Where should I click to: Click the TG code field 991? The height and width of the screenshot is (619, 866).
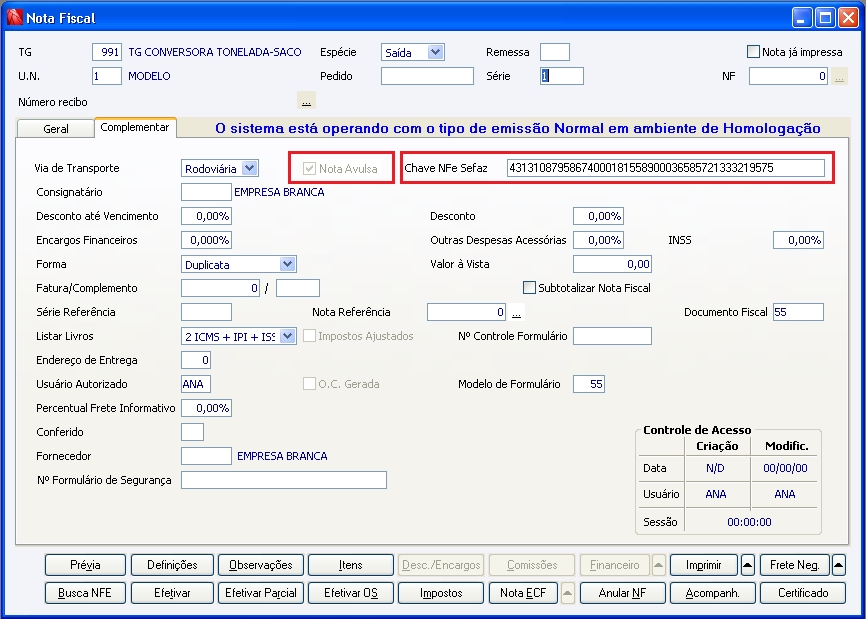point(107,52)
